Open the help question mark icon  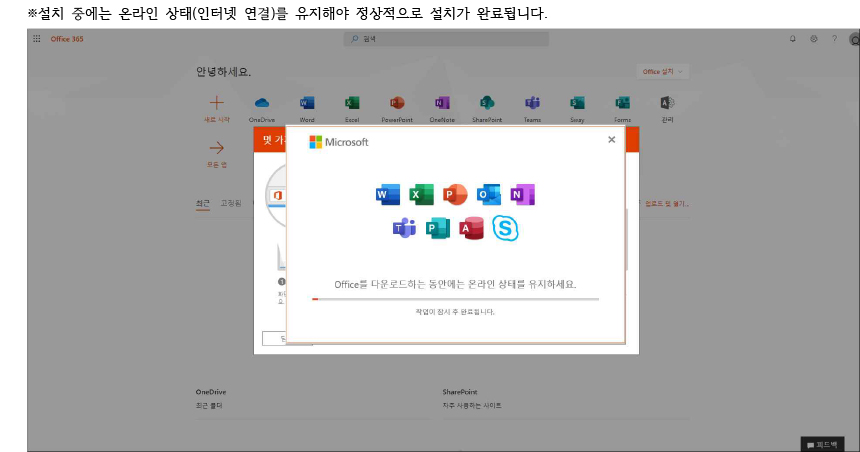click(834, 39)
